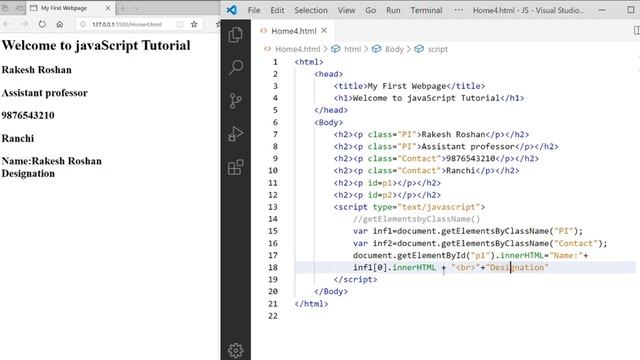Click the <h1> Welcome line in the code editor
This screenshot has width=640, height=360.
pos(429,98)
